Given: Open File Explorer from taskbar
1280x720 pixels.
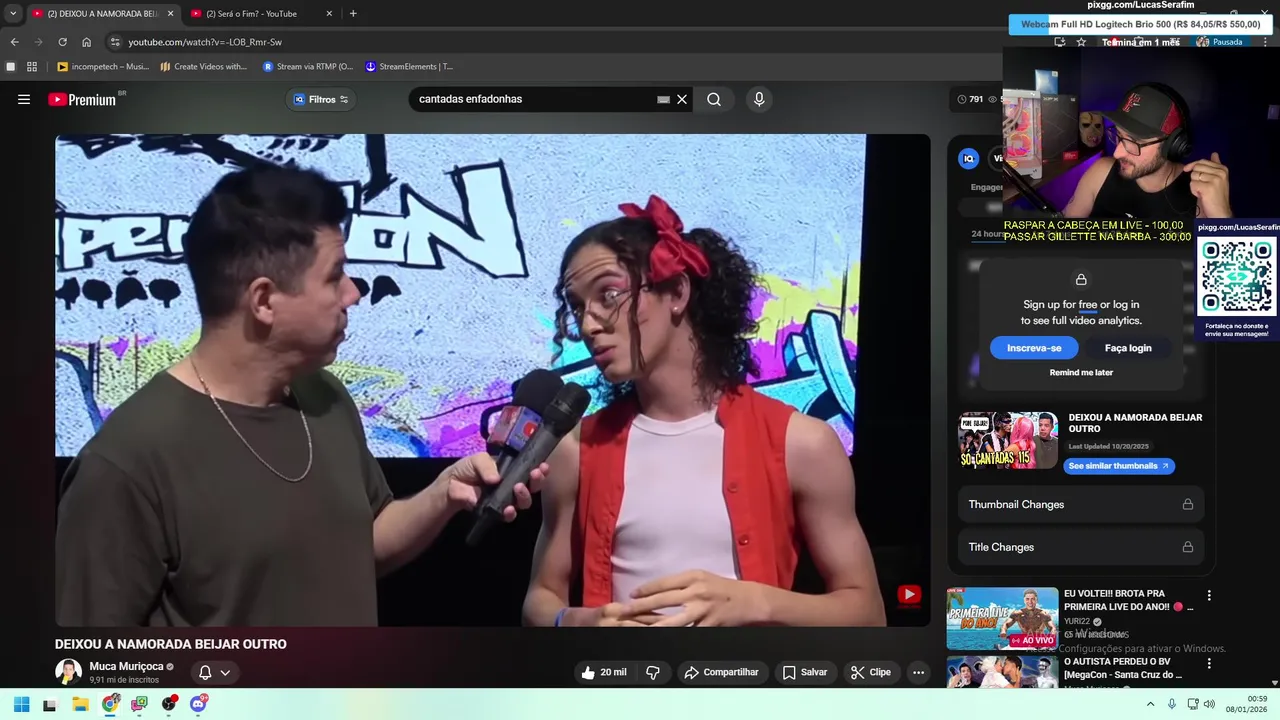Looking at the screenshot, I should point(80,704).
